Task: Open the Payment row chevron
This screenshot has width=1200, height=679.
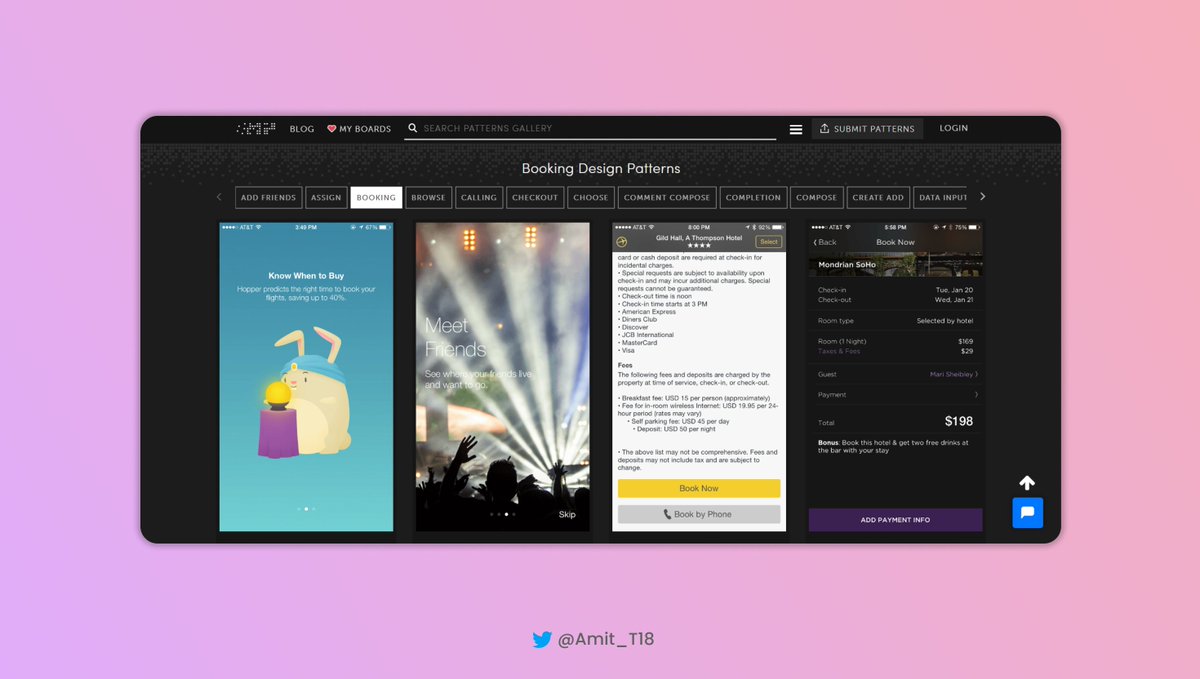Action: 976,395
